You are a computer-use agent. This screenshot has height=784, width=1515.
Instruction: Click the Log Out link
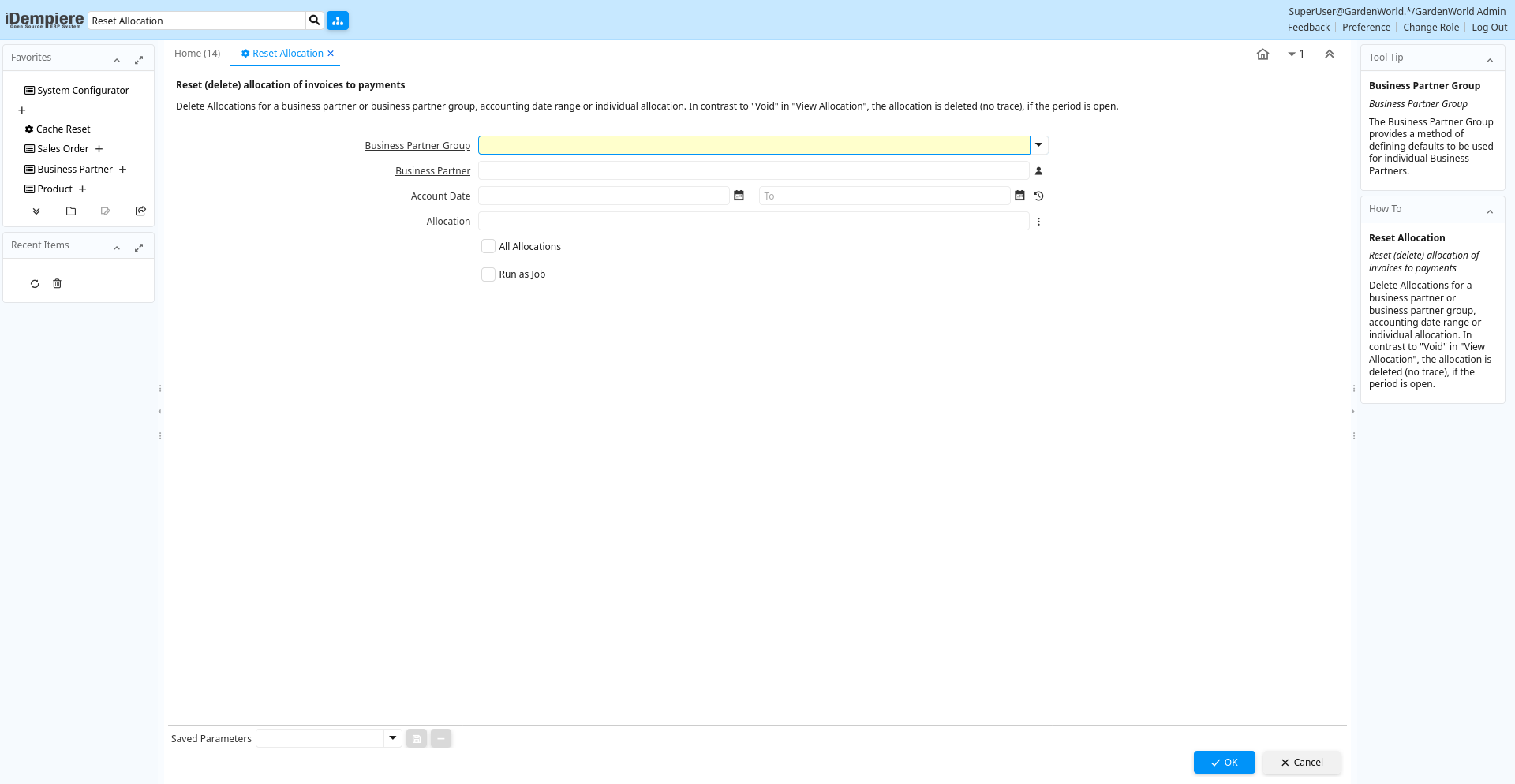click(x=1489, y=28)
